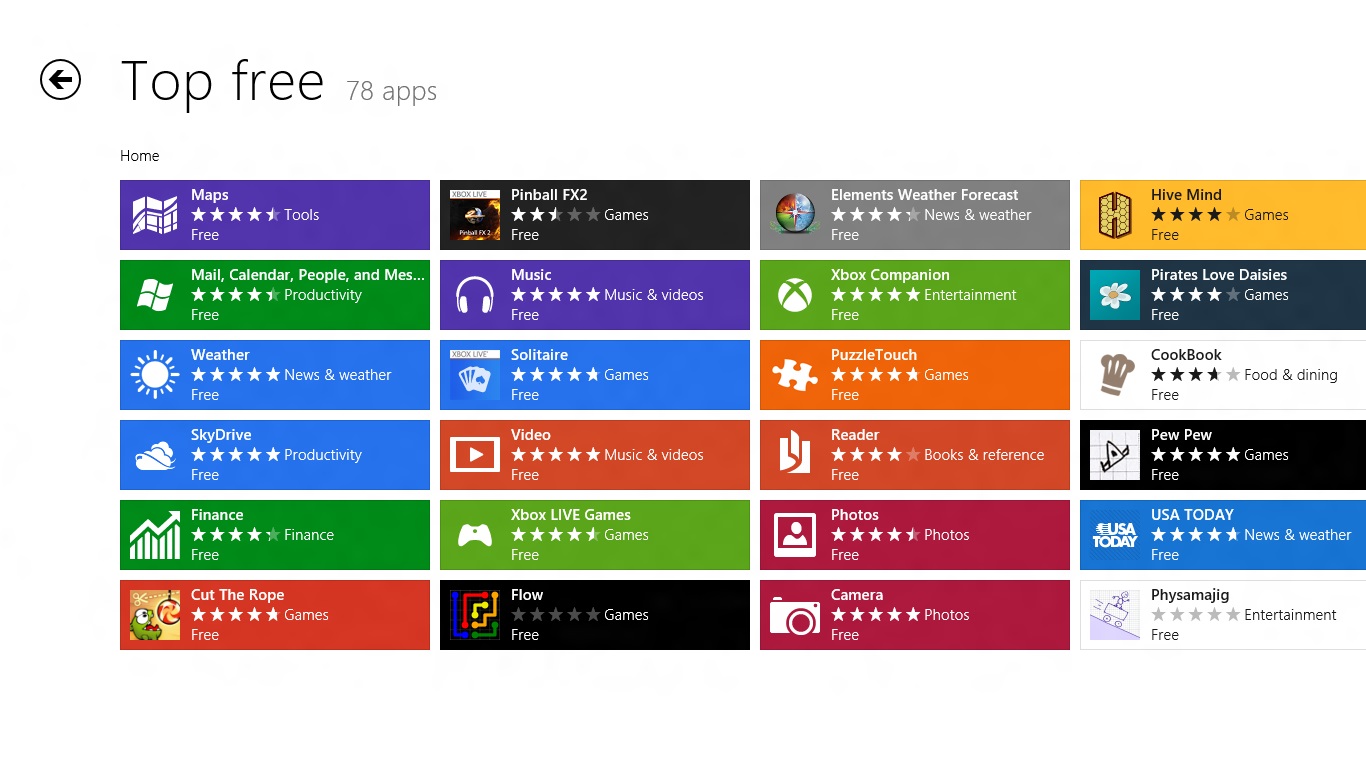This screenshot has height=768, width=1366.
Task: Click the back arrow button
Action: click(x=60, y=80)
